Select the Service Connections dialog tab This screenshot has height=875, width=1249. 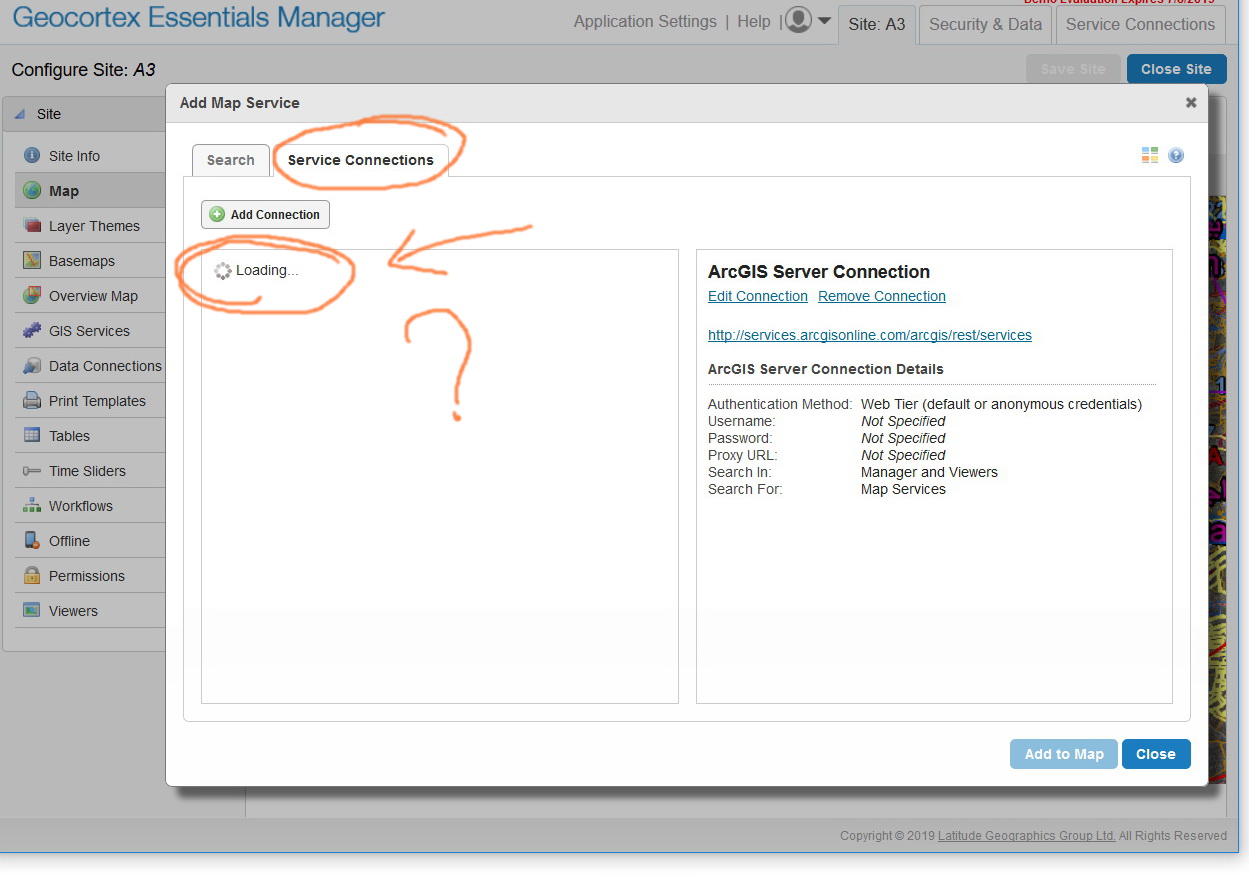click(x=361, y=160)
